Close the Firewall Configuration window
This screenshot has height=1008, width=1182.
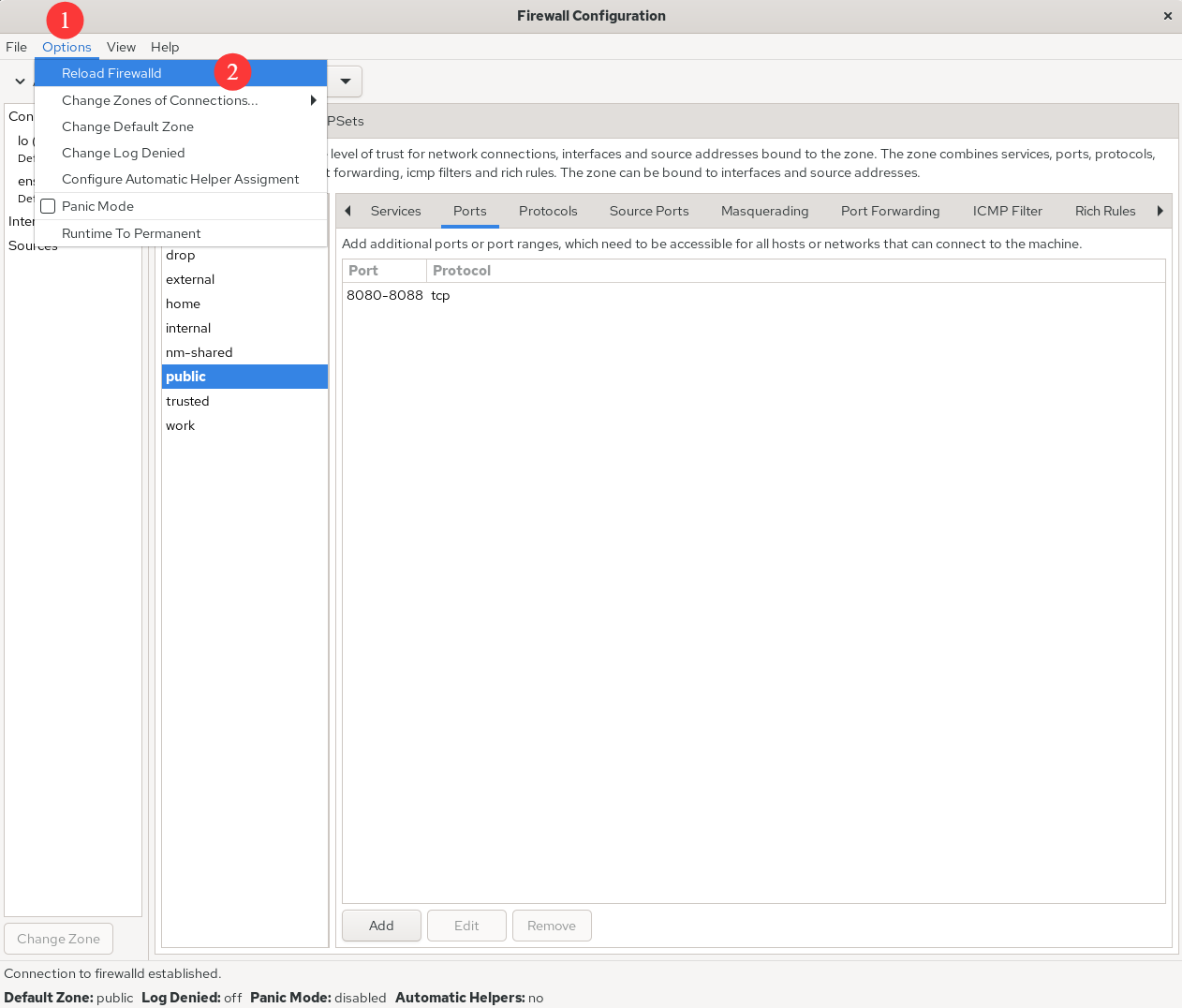click(x=1167, y=16)
